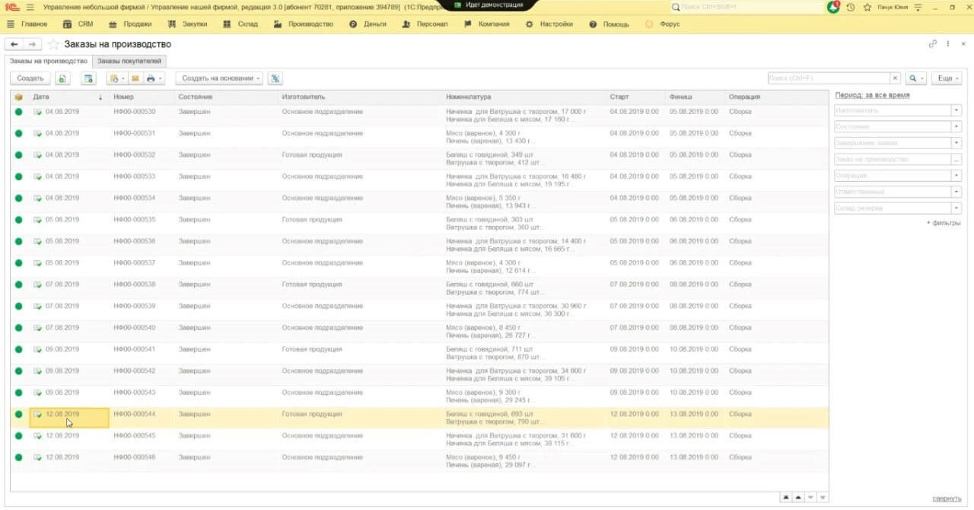The height and width of the screenshot is (510, 974).
Task: Open the 1C function menu hamburger in title bar
Action: tap(30, 7)
